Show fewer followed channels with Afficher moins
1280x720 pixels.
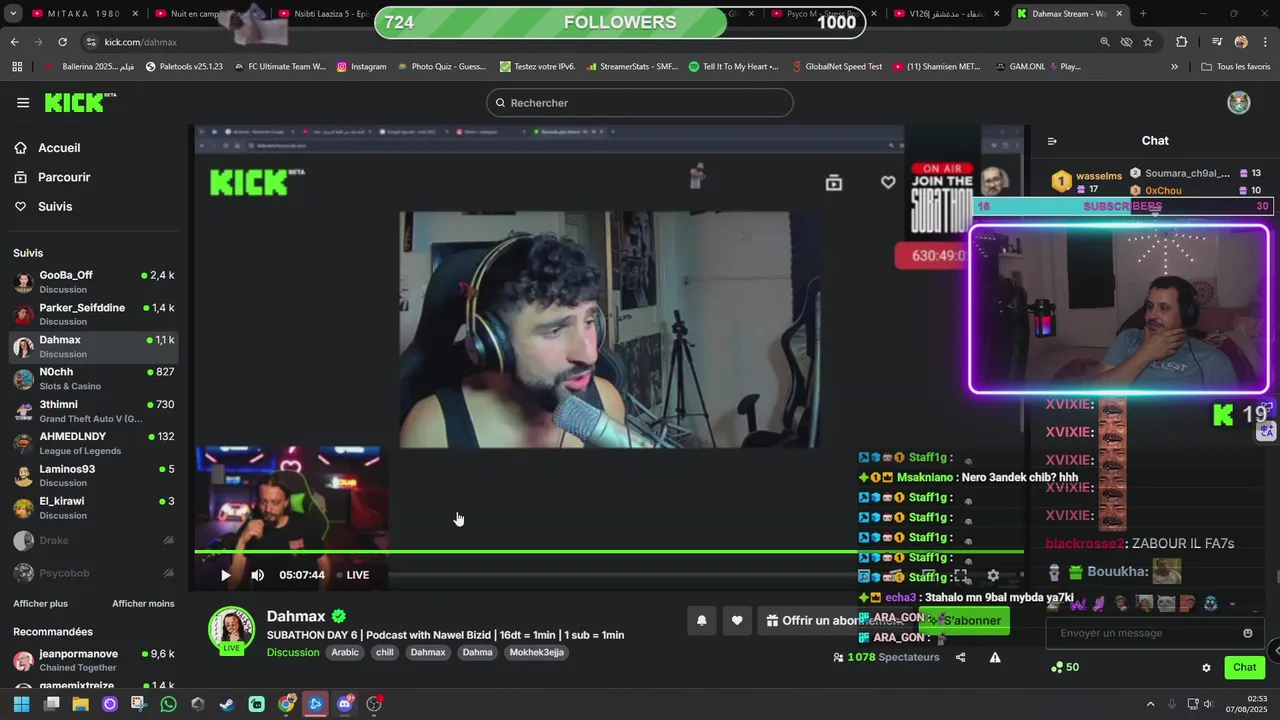click(143, 604)
